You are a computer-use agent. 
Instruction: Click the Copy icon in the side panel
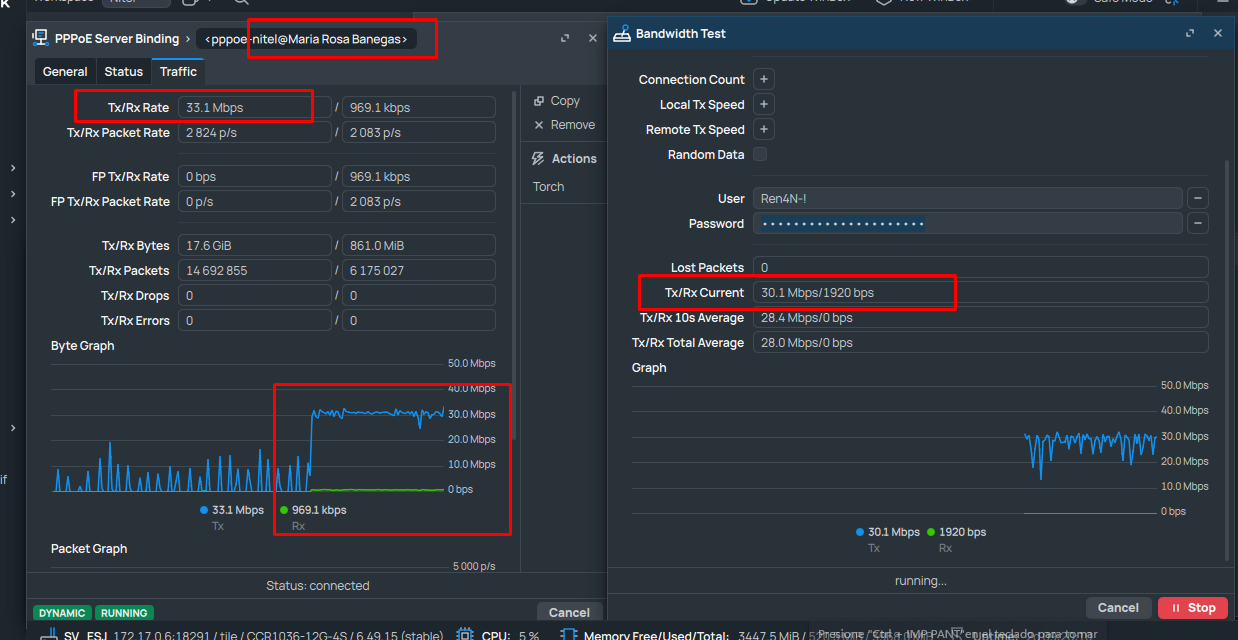tap(539, 101)
